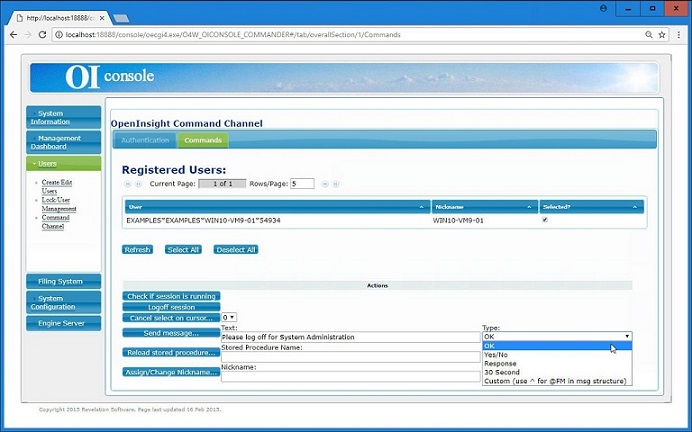The width and height of the screenshot is (692, 432).
Task: Click Check if session is running
Action: [x=171, y=296]
